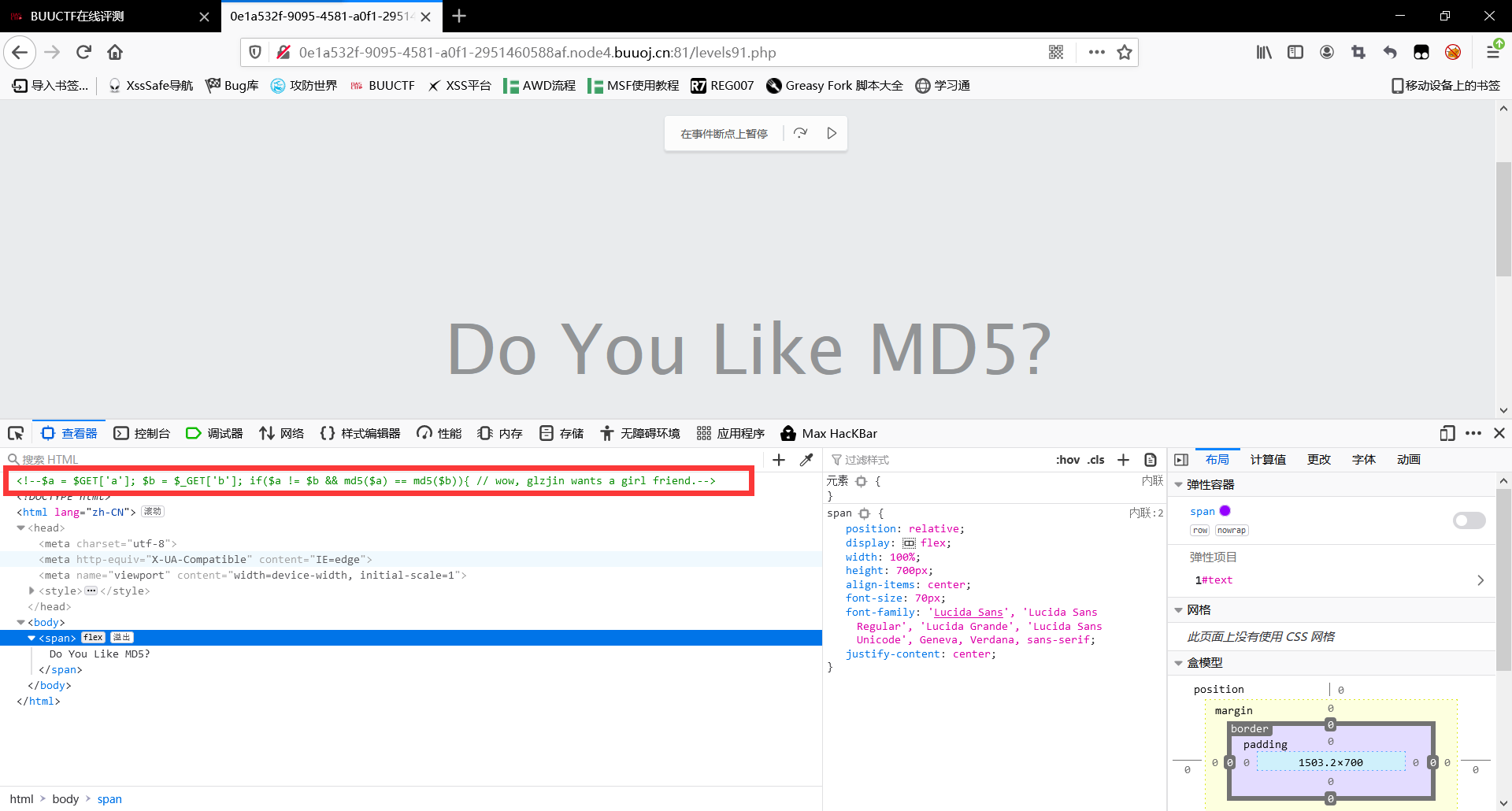The height and width of the screenshot is (811, 1512).
Task: Select the element picker icon in DevTools
Action: pyautogui.click(x=16, y=433)
